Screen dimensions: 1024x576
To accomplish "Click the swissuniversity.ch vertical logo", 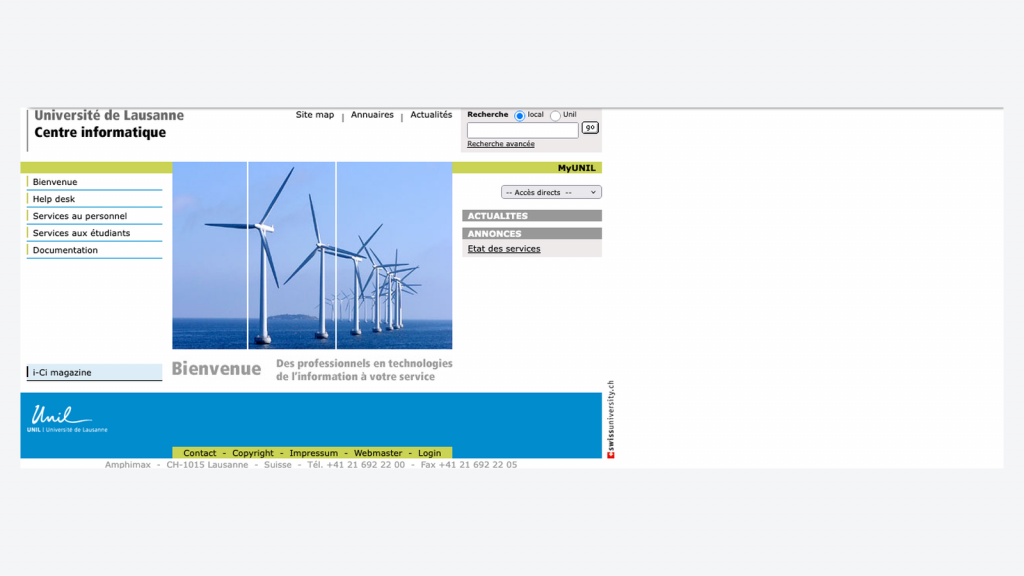I will point(611,419).
